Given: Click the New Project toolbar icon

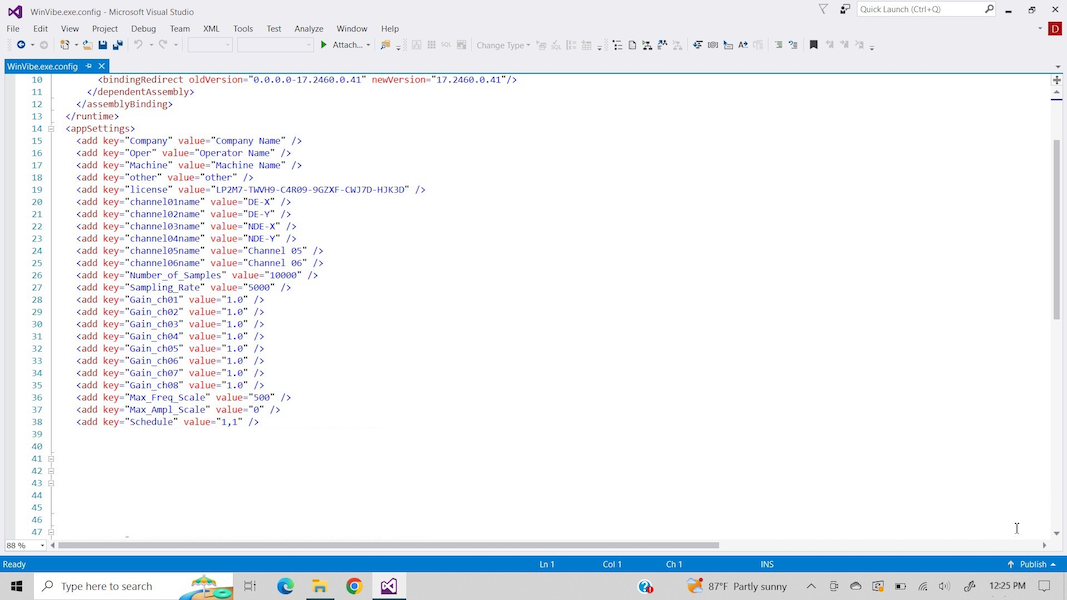Looking at the screenshot, I should [x=65, y=45].
